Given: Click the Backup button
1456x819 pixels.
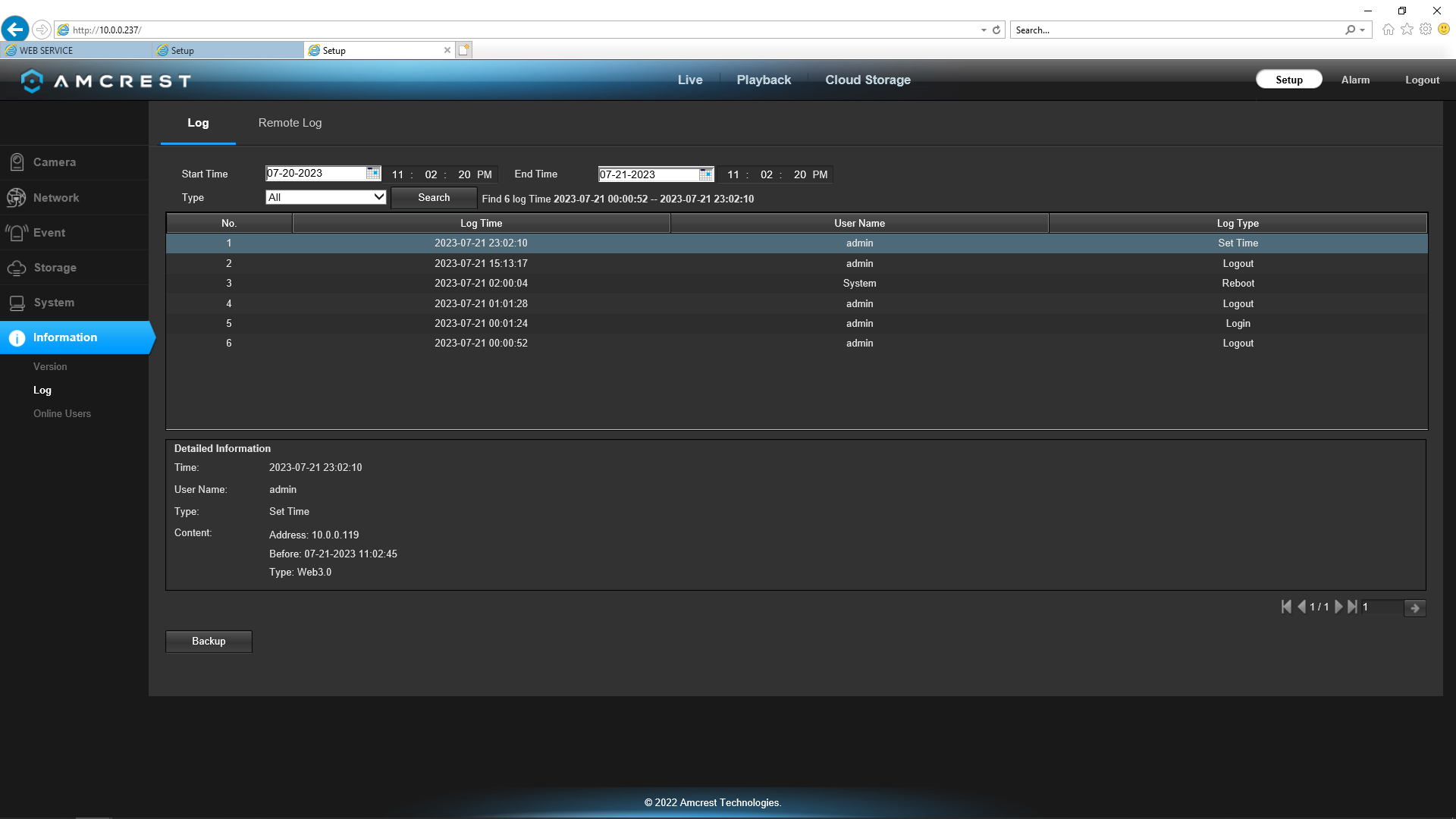Looking at the screenshot, I should 209,642.
